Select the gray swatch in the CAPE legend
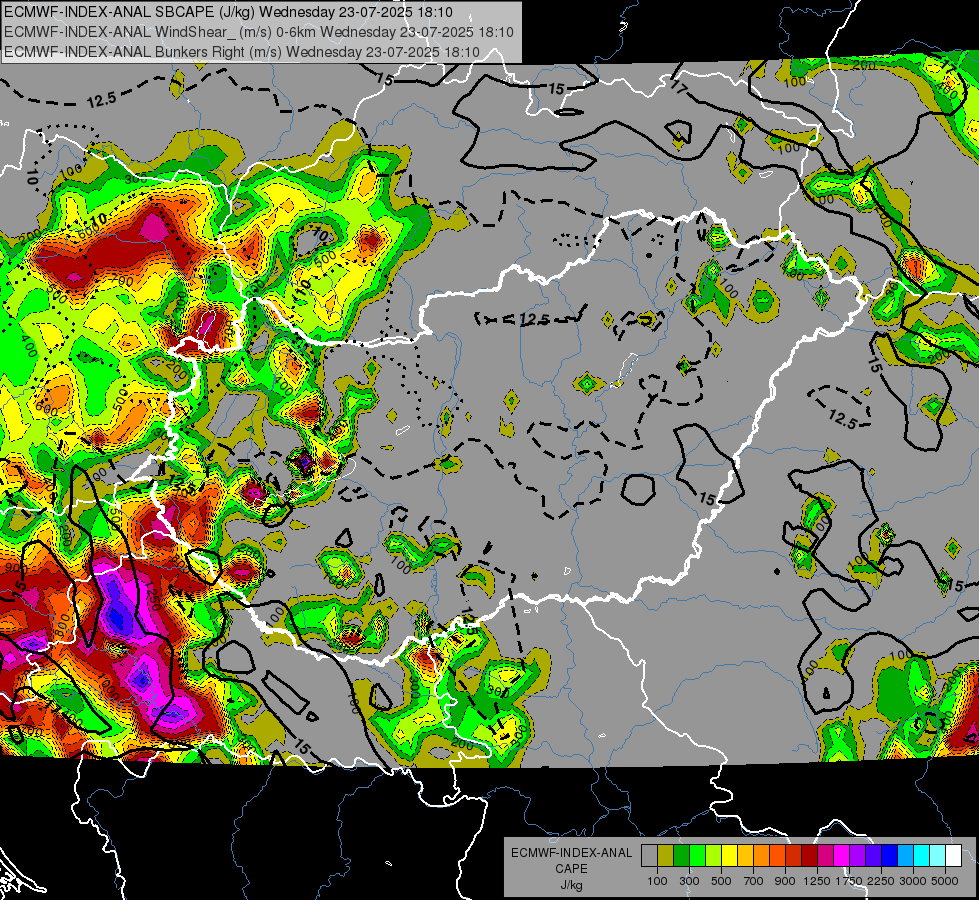This screenshot has height=900, width=979. (649, 855)
